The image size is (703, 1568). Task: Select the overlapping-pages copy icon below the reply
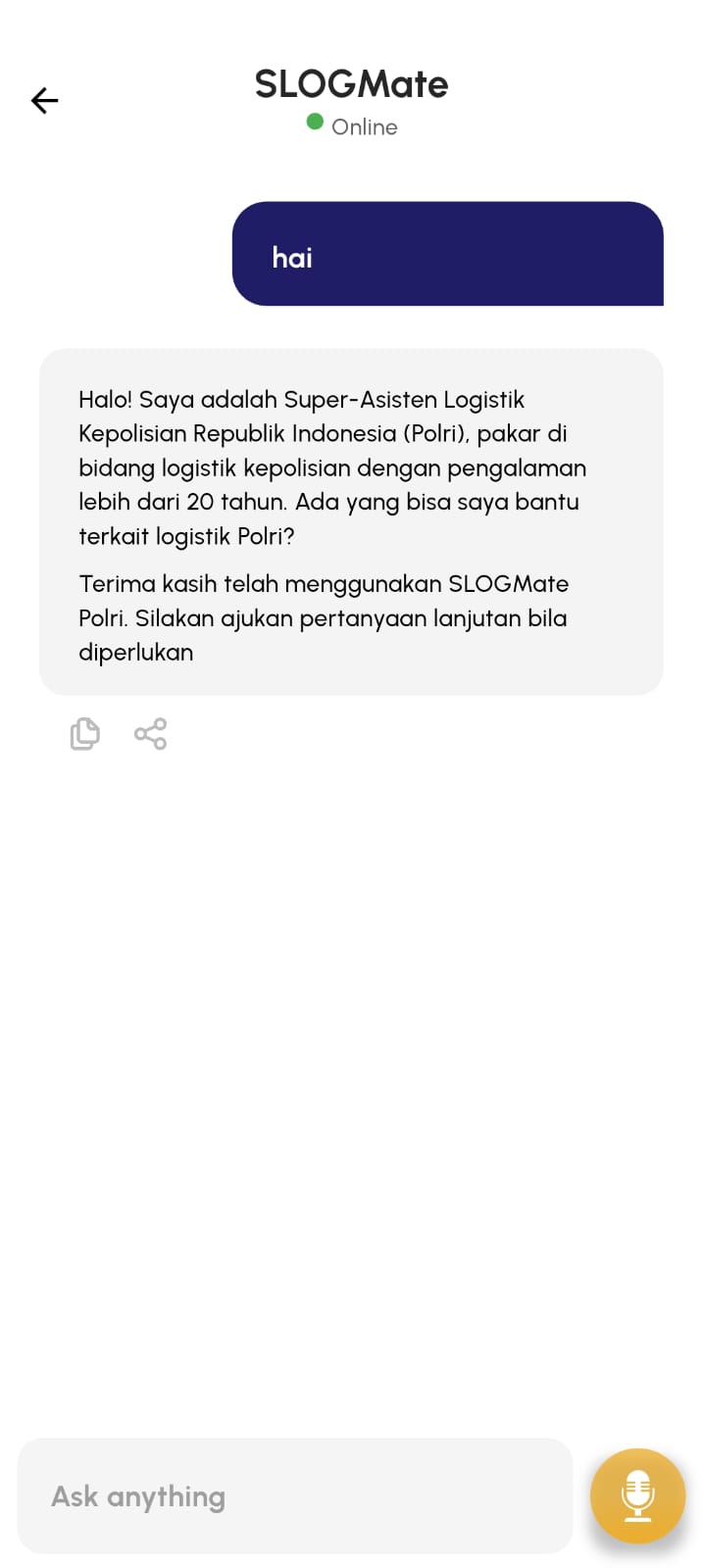[x=85, y=734]
